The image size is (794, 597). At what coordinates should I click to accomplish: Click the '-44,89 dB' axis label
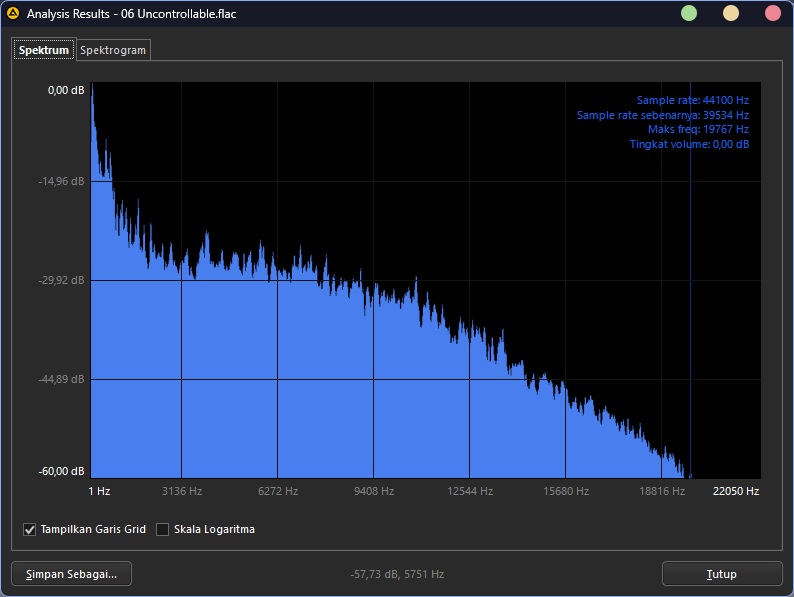tap(61, 379)
